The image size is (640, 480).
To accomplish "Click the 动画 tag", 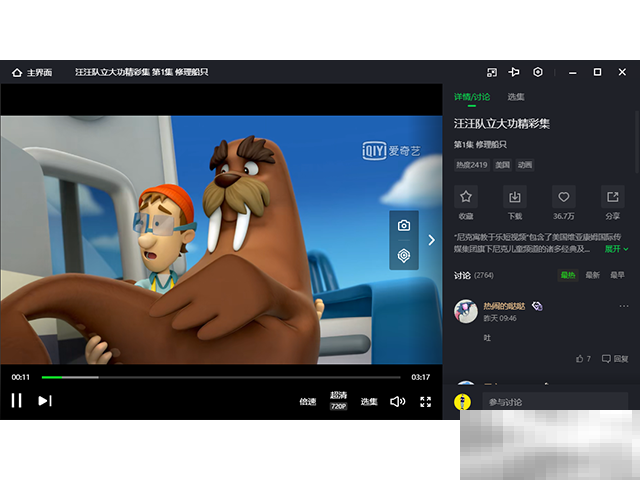I will coord(525,165).
